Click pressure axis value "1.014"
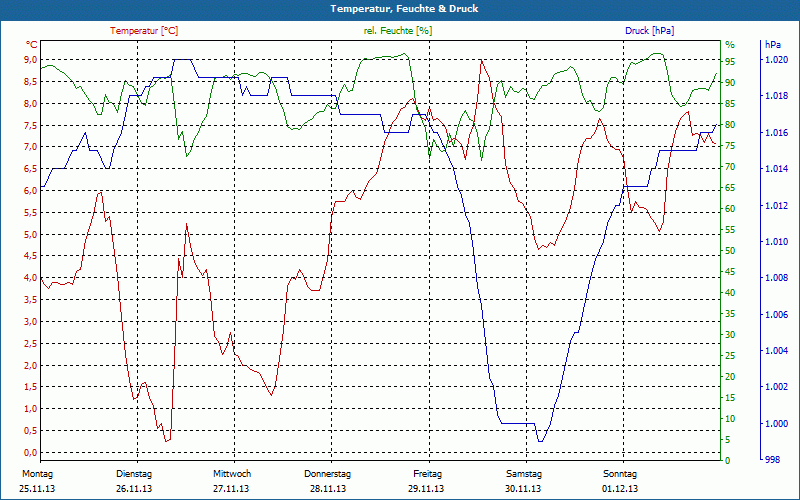800x500 pixels. (776, 169)
